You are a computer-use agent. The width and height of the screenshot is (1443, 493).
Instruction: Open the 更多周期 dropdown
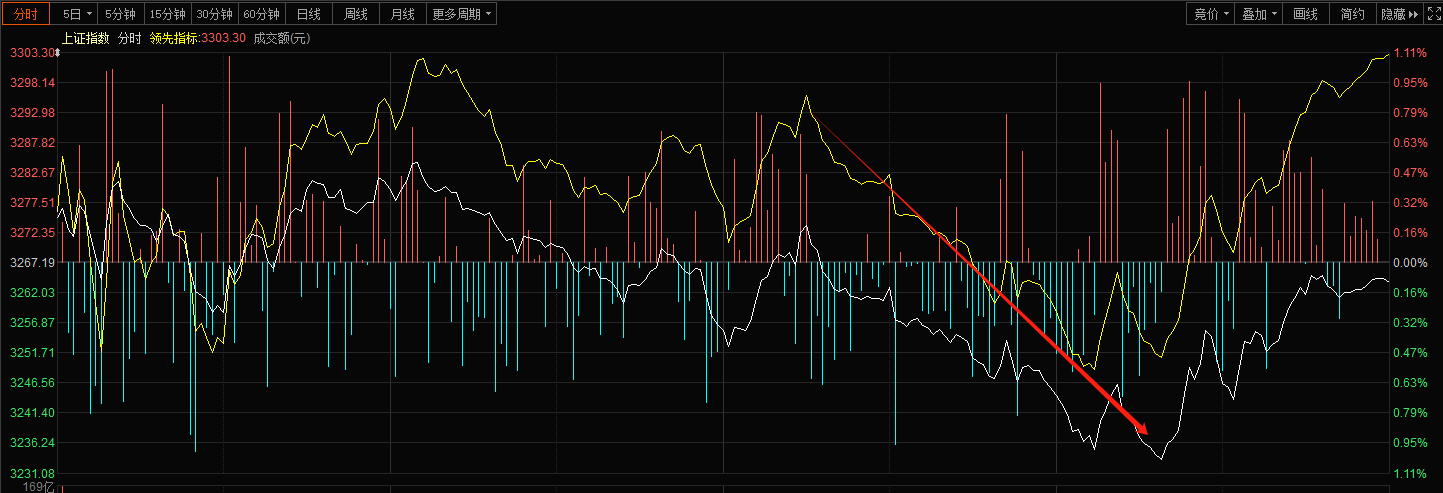coord(461,14)
